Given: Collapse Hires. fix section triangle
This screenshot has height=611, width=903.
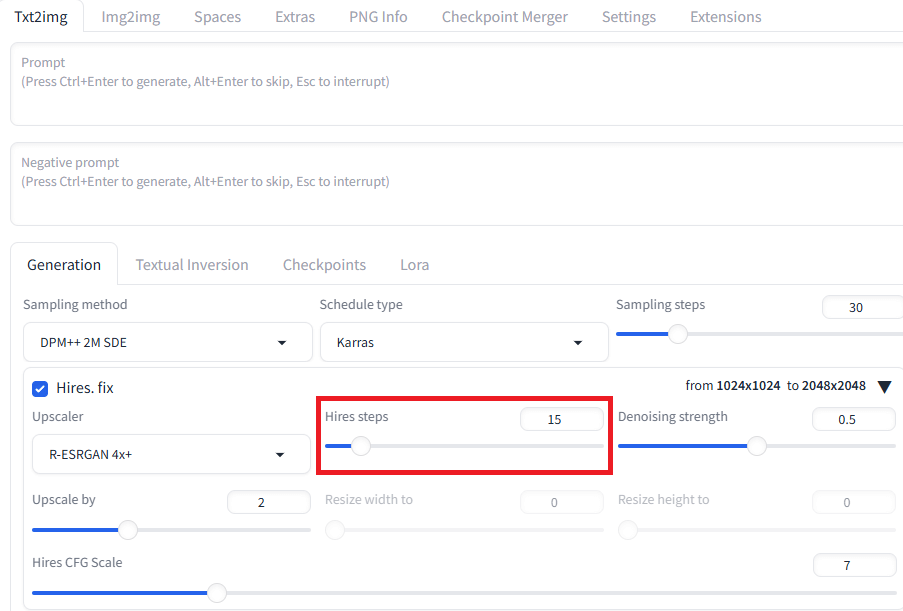Looking at the screenshot, I should 885,386.
